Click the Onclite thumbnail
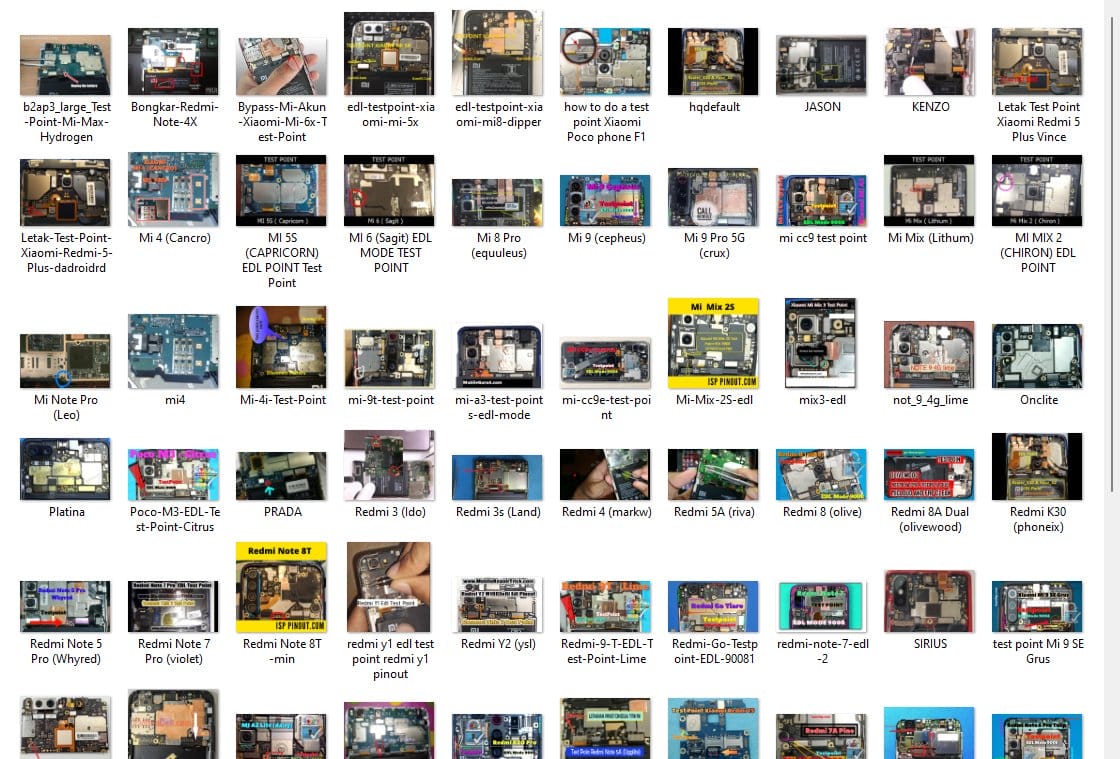Screen dimensions: 1120x759 click(x=1037, y=355)
